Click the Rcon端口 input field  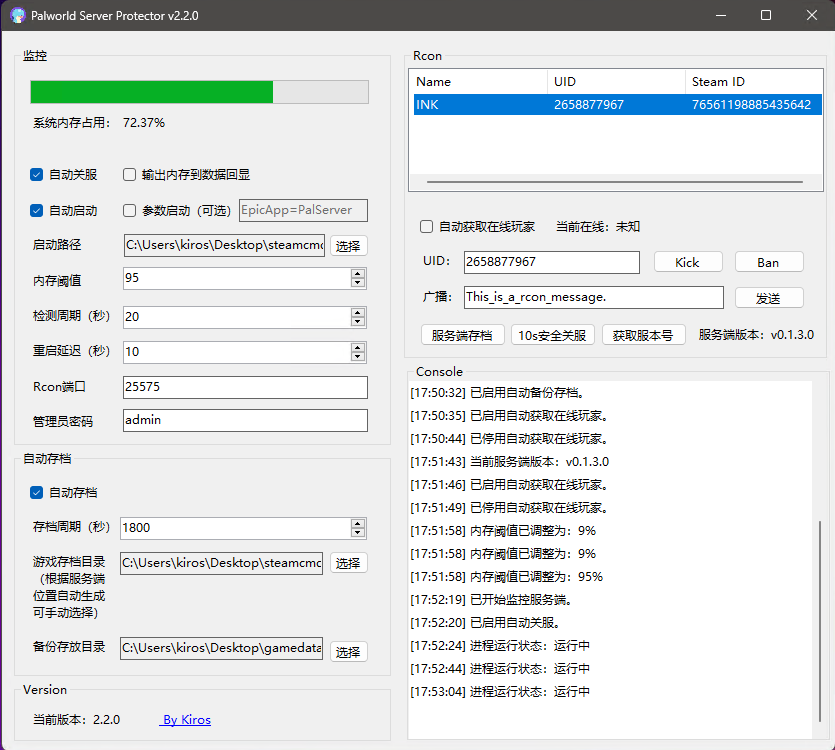tap(245, 387)
